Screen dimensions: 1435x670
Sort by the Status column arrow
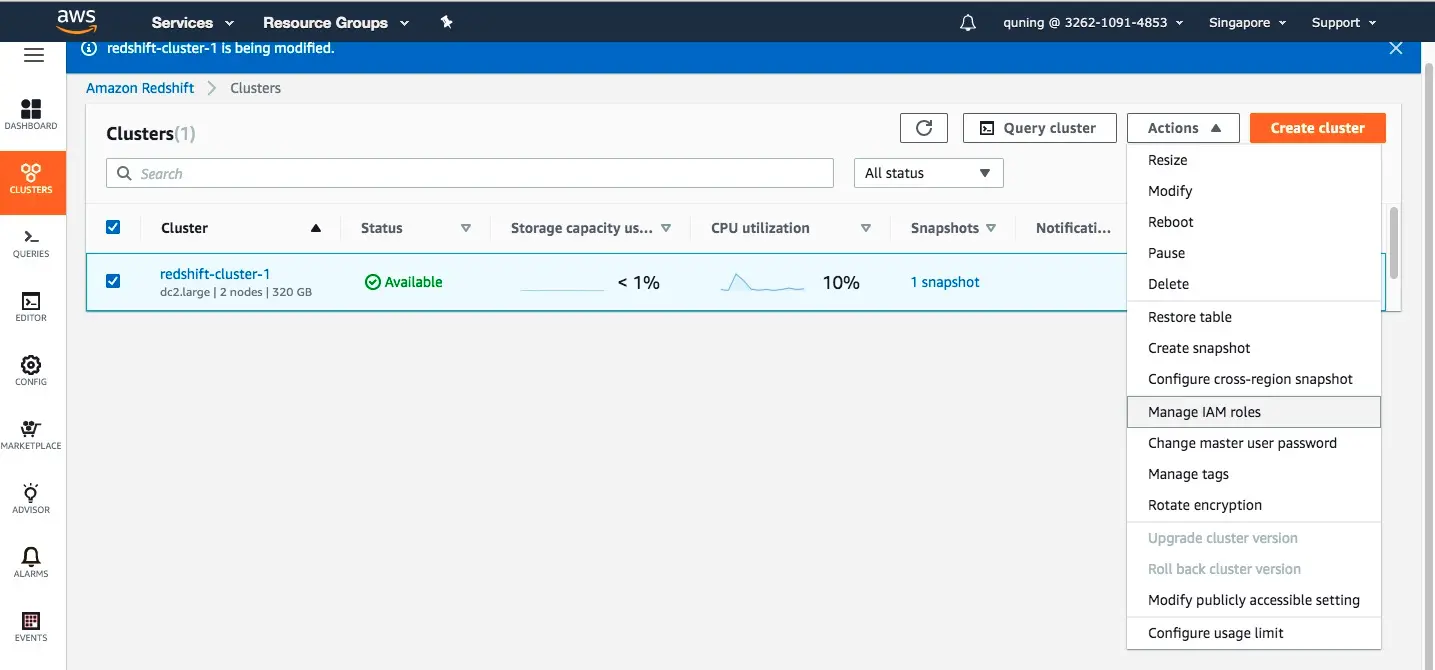(465, 228)
